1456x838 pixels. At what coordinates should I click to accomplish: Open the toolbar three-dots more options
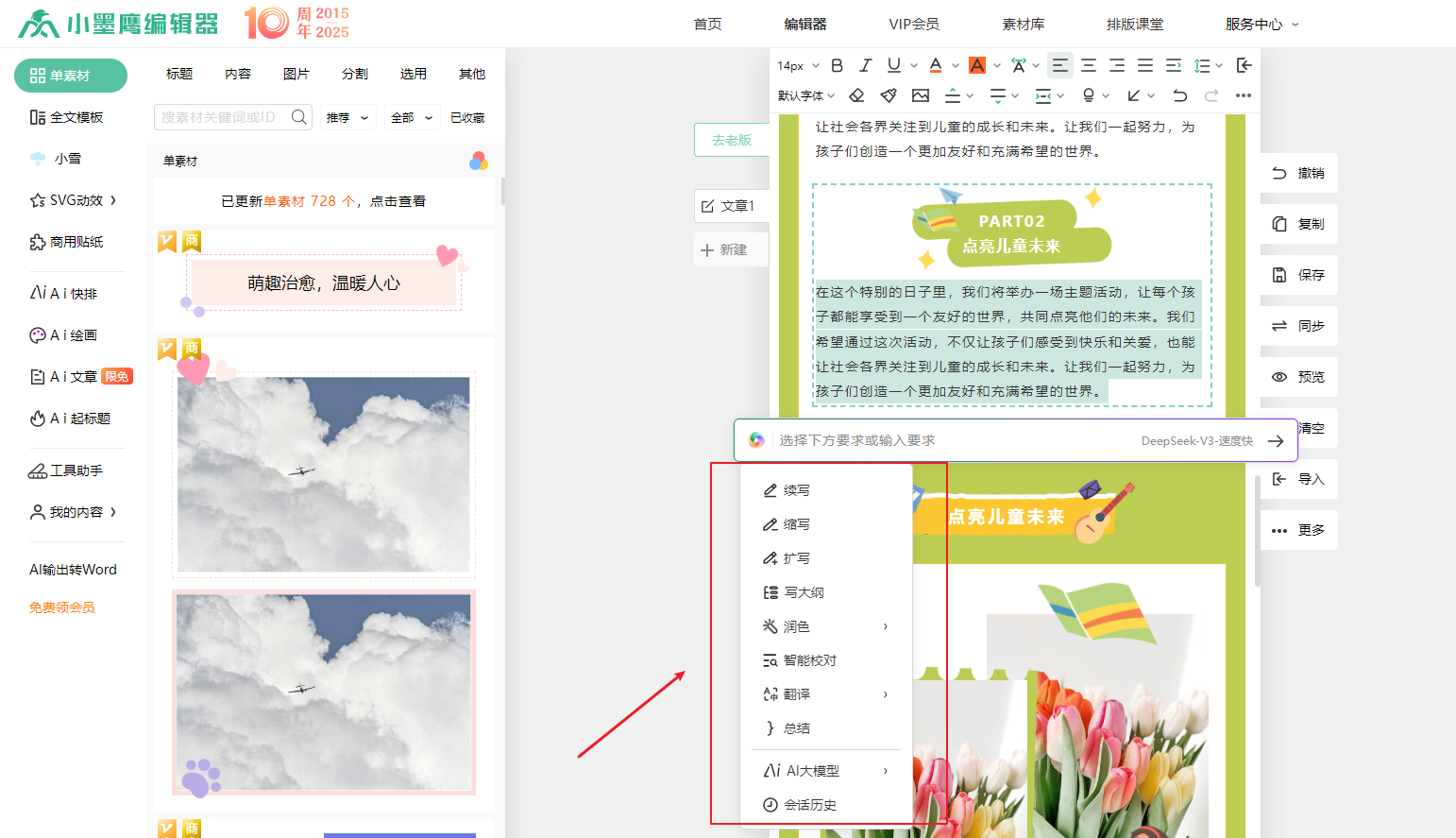pyautogui.click(x=1244, y=95)
